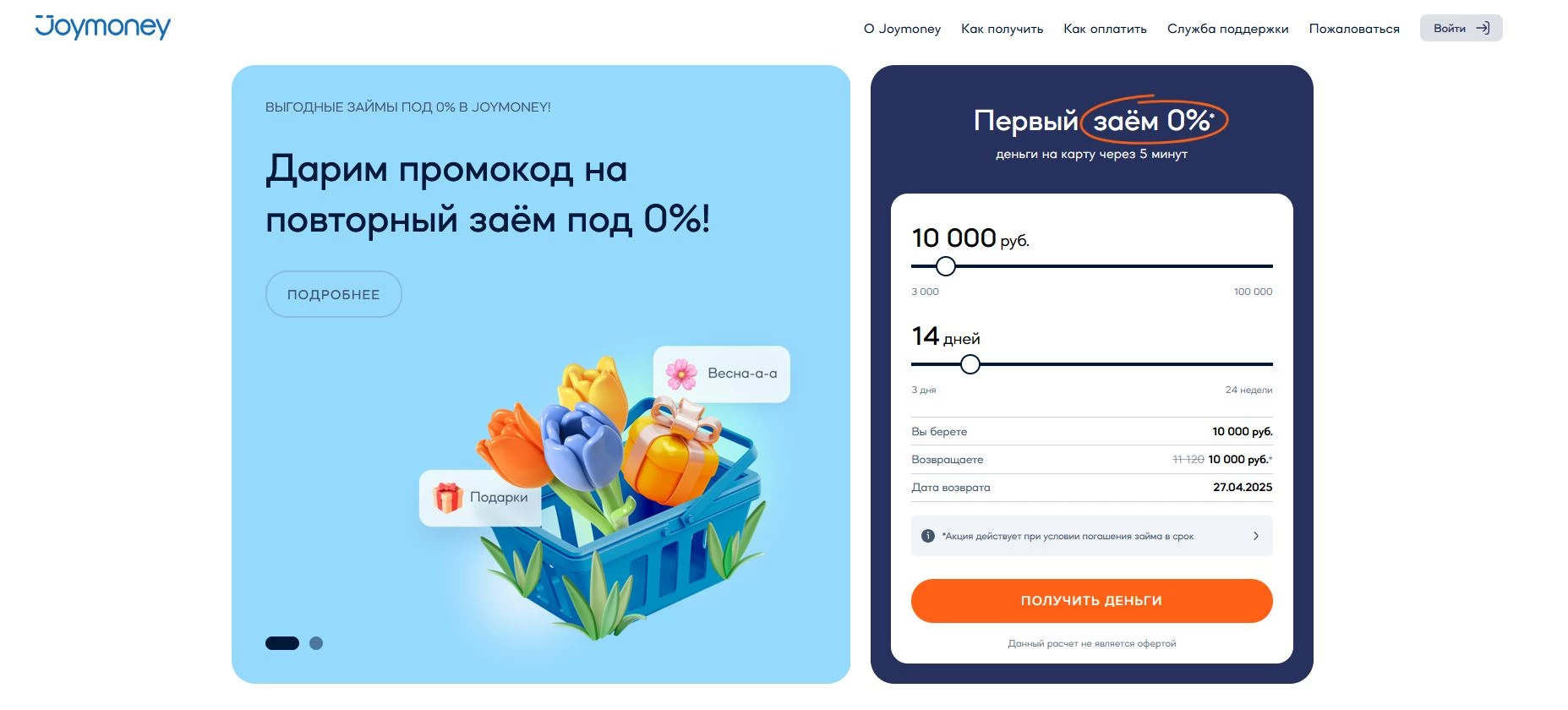
Task: Click the Пожаловаться link
Action: [1353, 28]
